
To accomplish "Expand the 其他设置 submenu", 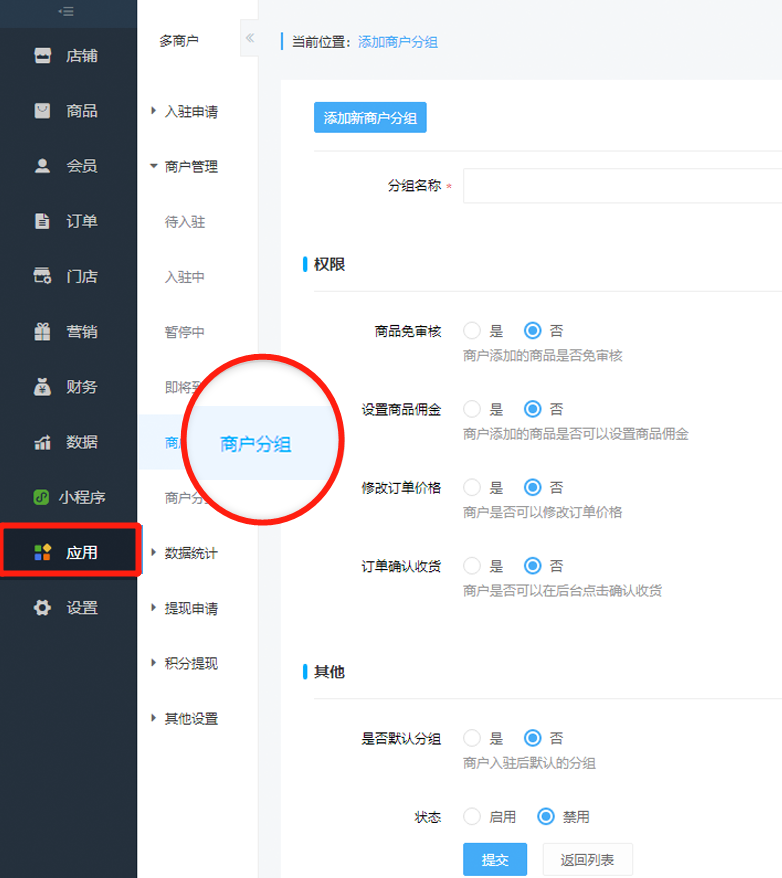I will [191, 718].
